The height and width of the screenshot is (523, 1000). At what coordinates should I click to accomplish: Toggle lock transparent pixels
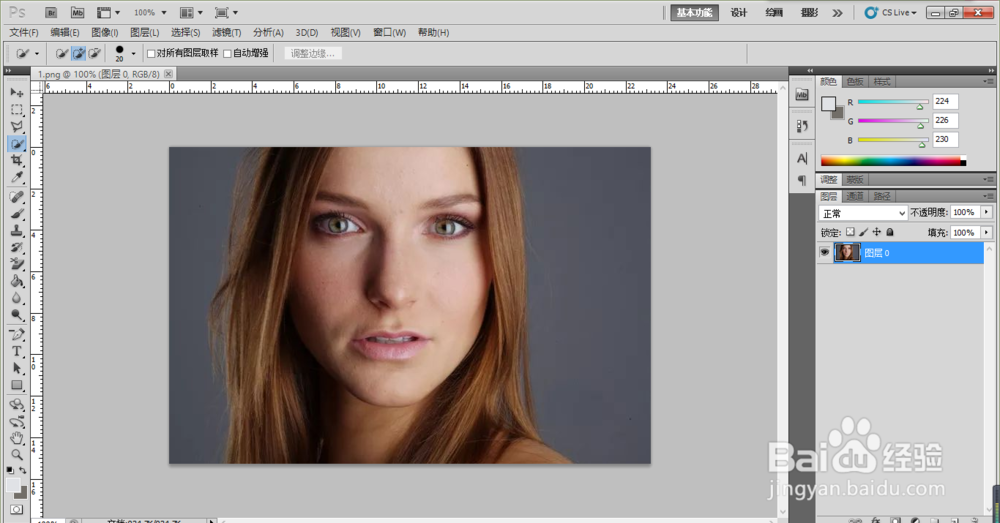click(x=850, y=232)
